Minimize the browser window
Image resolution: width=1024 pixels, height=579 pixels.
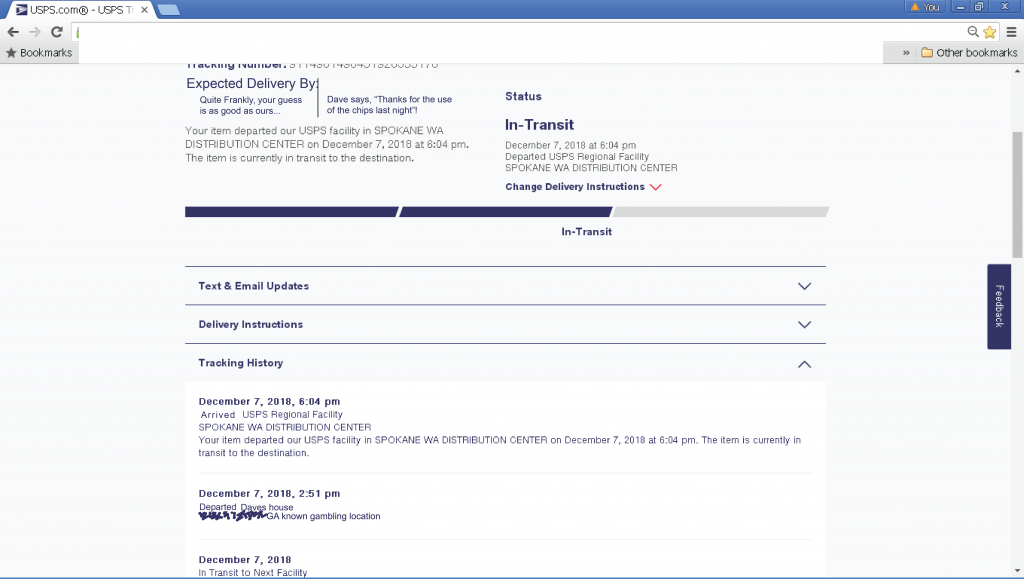(960, 7)
